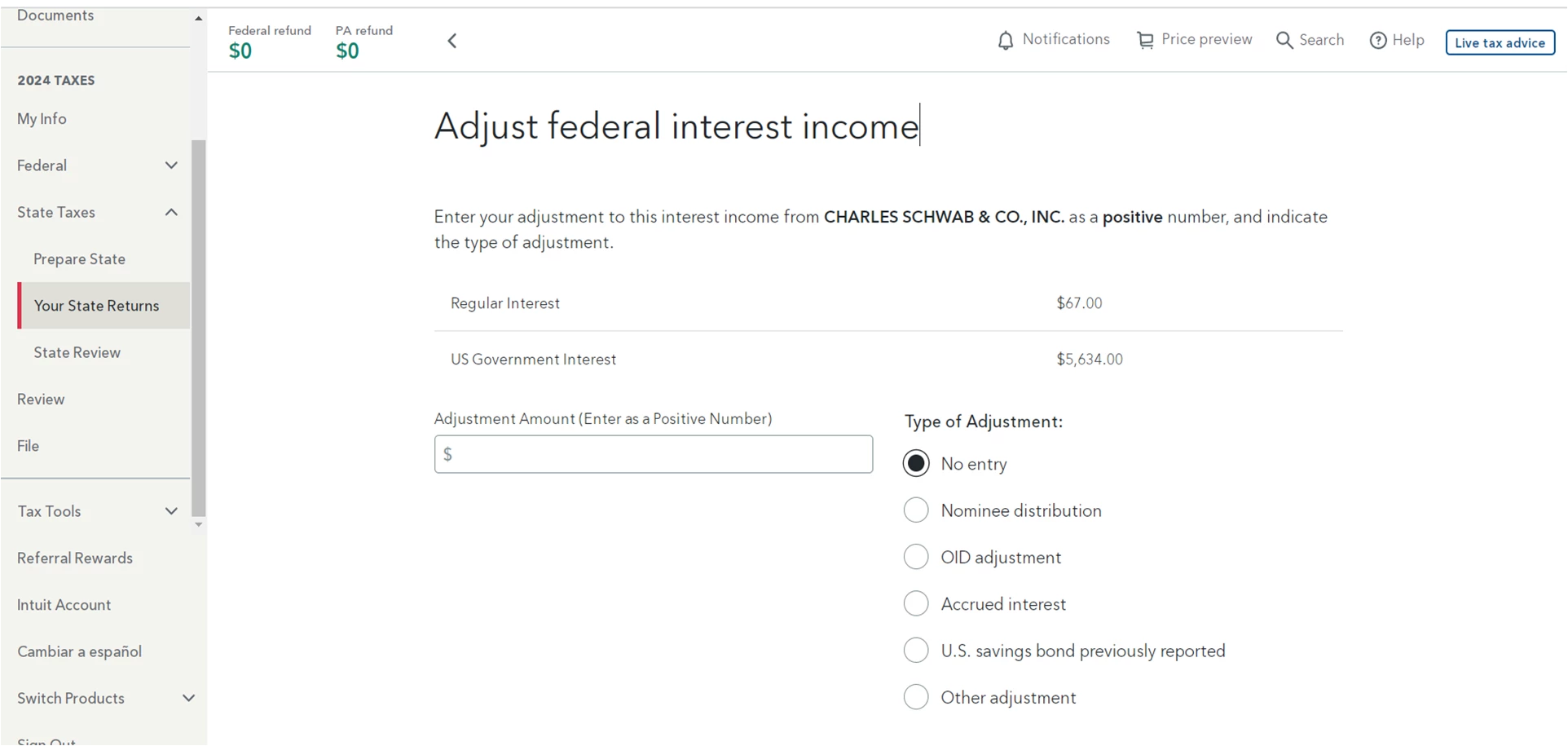
Task: Choose the OID adjustment option
Action: (916, 558)
